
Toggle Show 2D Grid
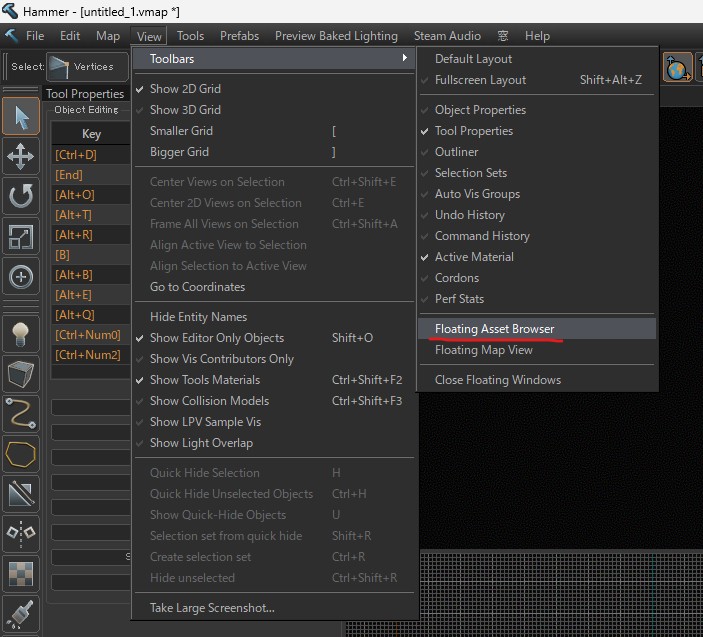(x=274, y=89)
